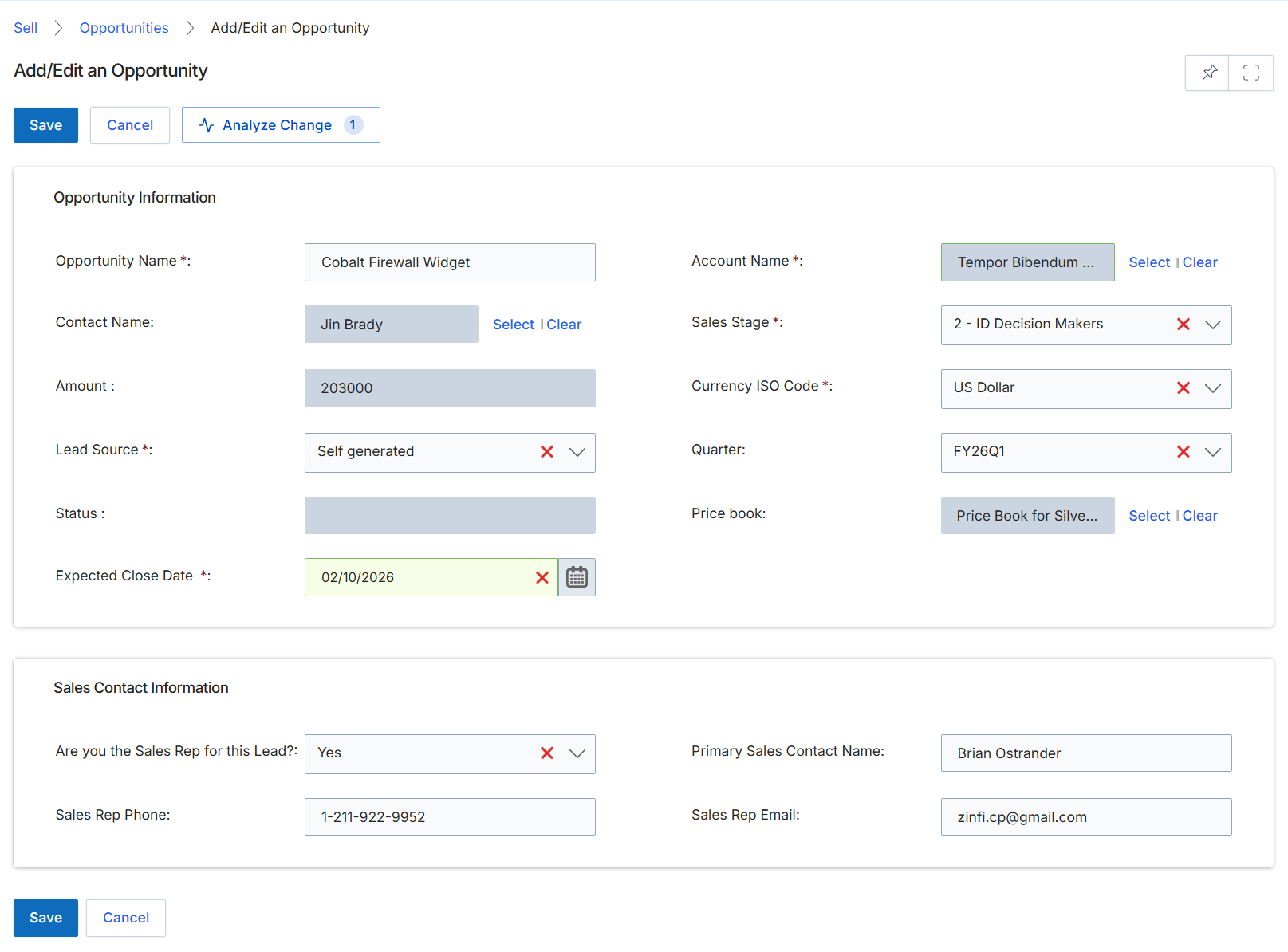Click the Sales Contact Information heading

141,688
